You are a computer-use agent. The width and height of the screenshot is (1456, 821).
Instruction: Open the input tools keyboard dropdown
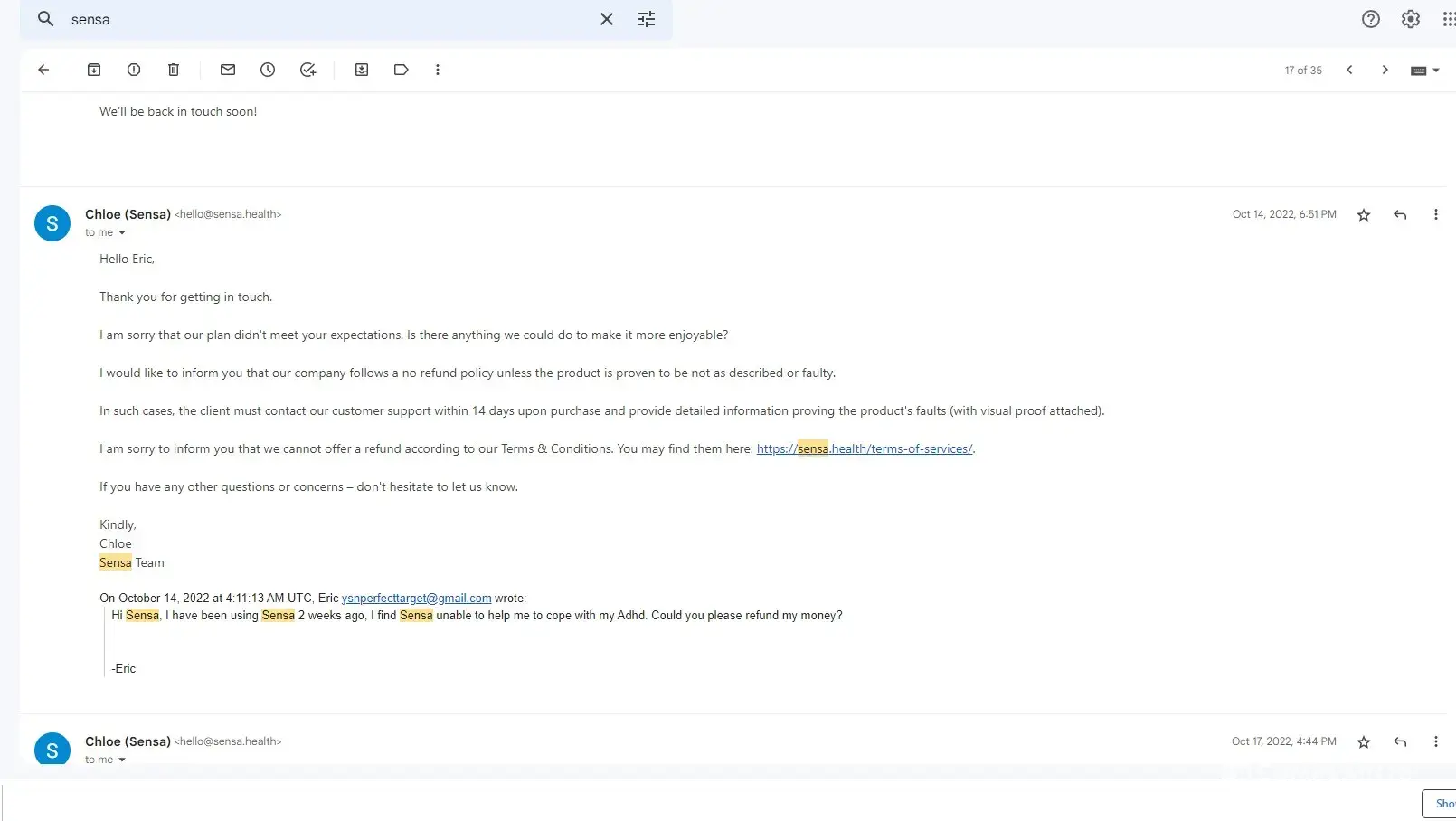(x=1424, y=71)
